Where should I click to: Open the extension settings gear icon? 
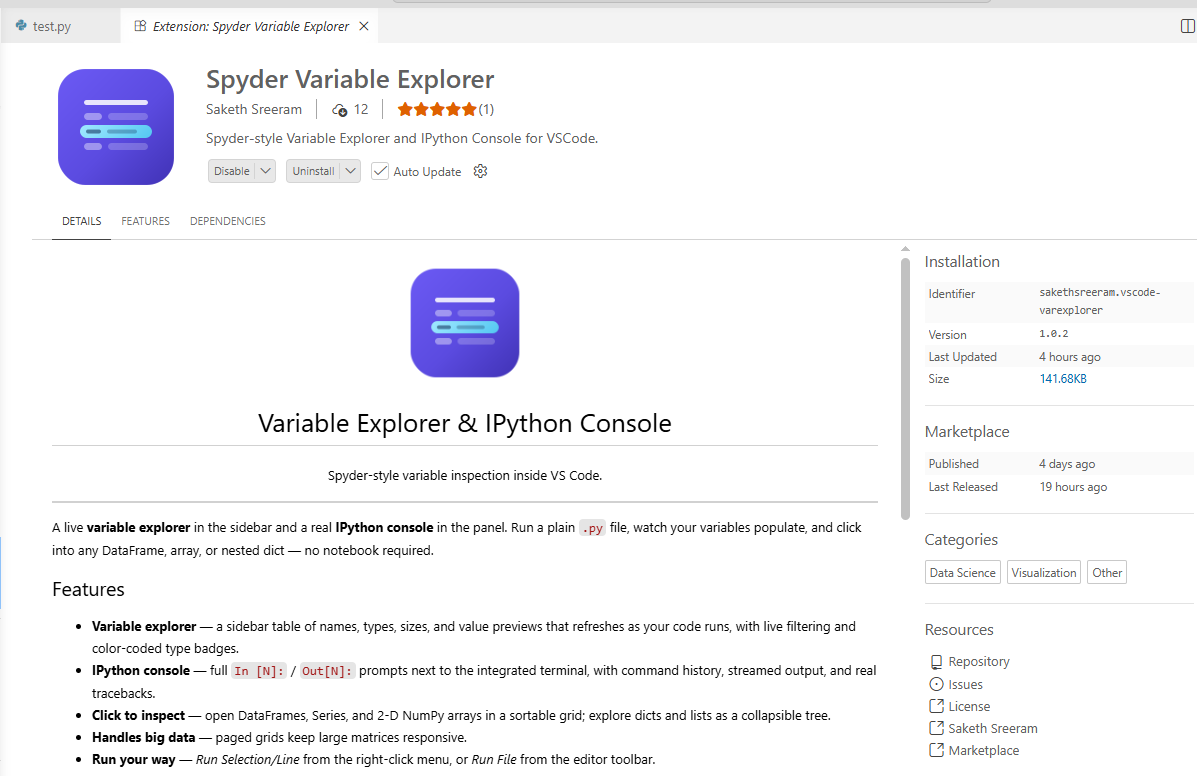(480, 171)
